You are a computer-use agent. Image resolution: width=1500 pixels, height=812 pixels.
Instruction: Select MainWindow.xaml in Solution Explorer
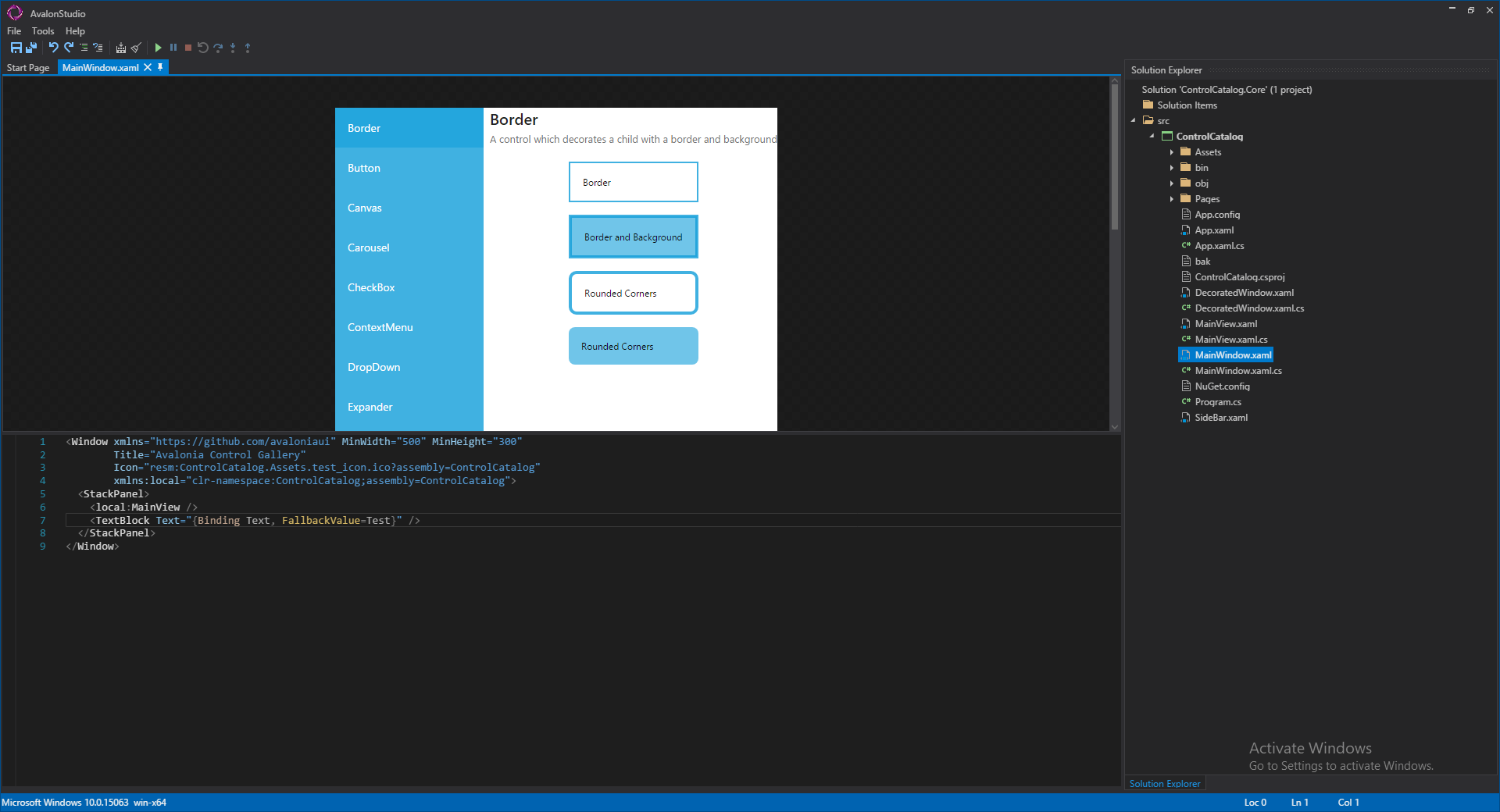1226,355
